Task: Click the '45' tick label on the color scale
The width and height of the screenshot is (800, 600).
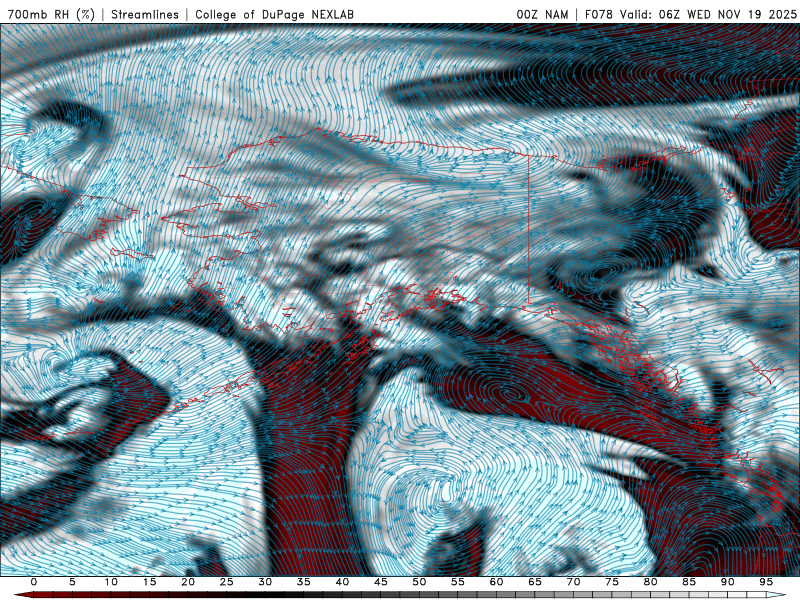Action: [381, 582]
